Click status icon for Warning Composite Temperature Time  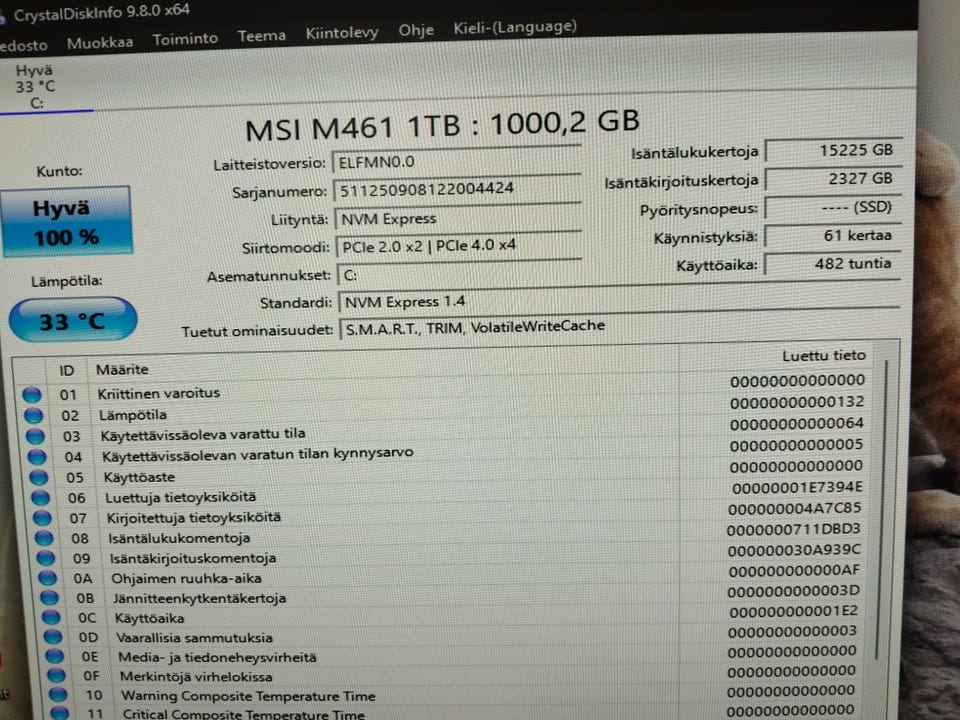click(x=58, y=694)
